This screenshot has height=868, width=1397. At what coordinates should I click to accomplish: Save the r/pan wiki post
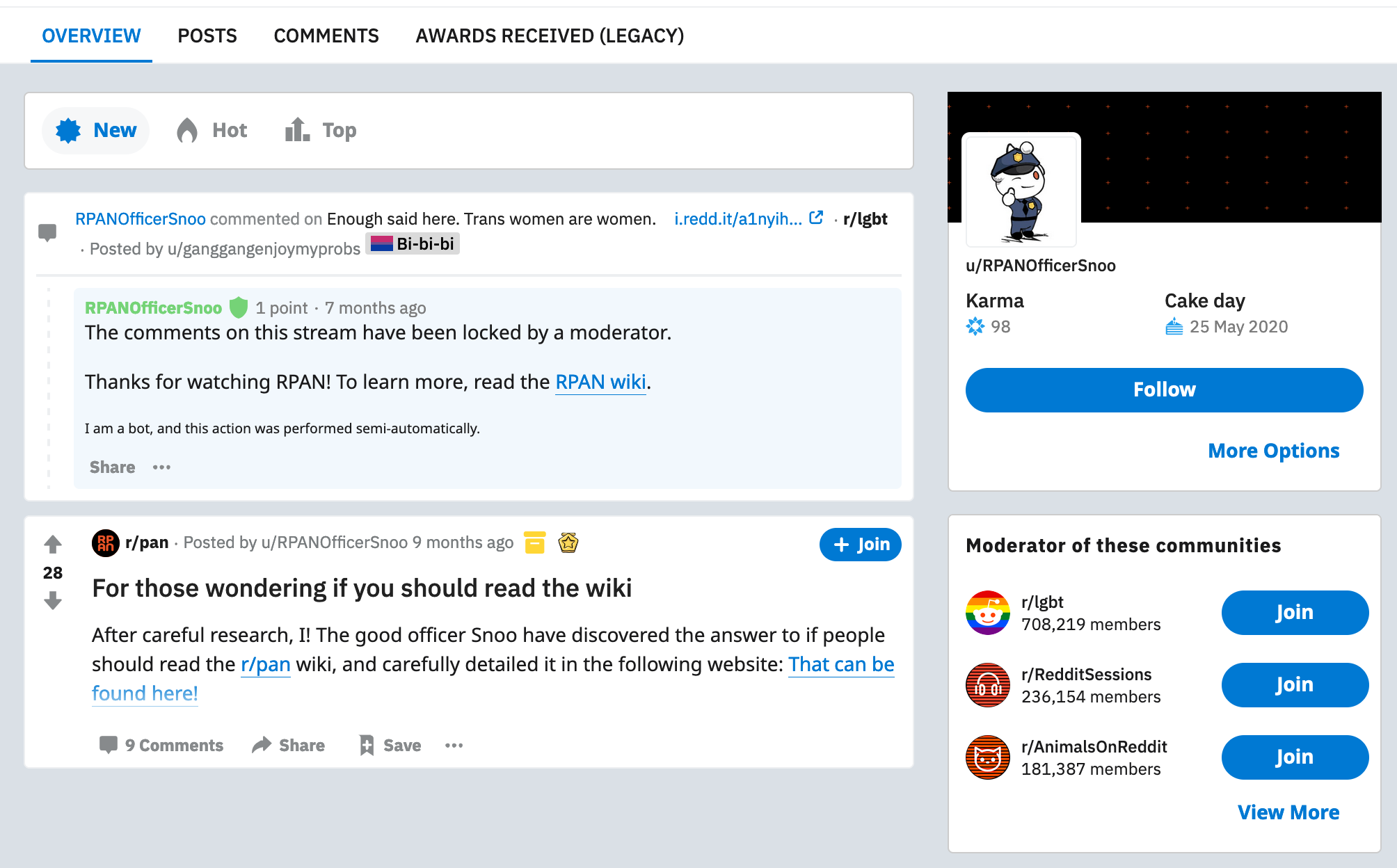coord(390,746)
